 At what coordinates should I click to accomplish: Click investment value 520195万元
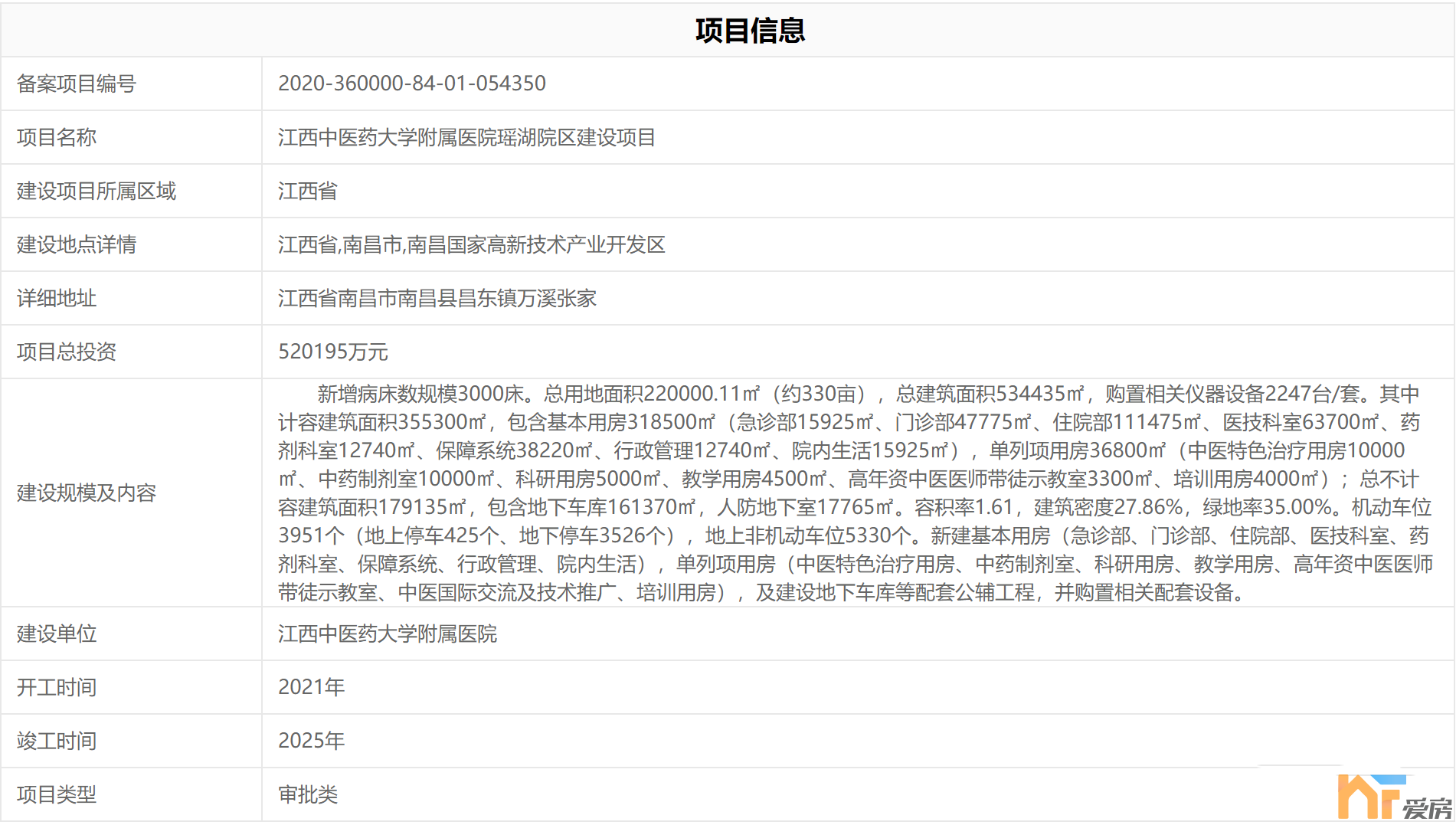(333, 352)
